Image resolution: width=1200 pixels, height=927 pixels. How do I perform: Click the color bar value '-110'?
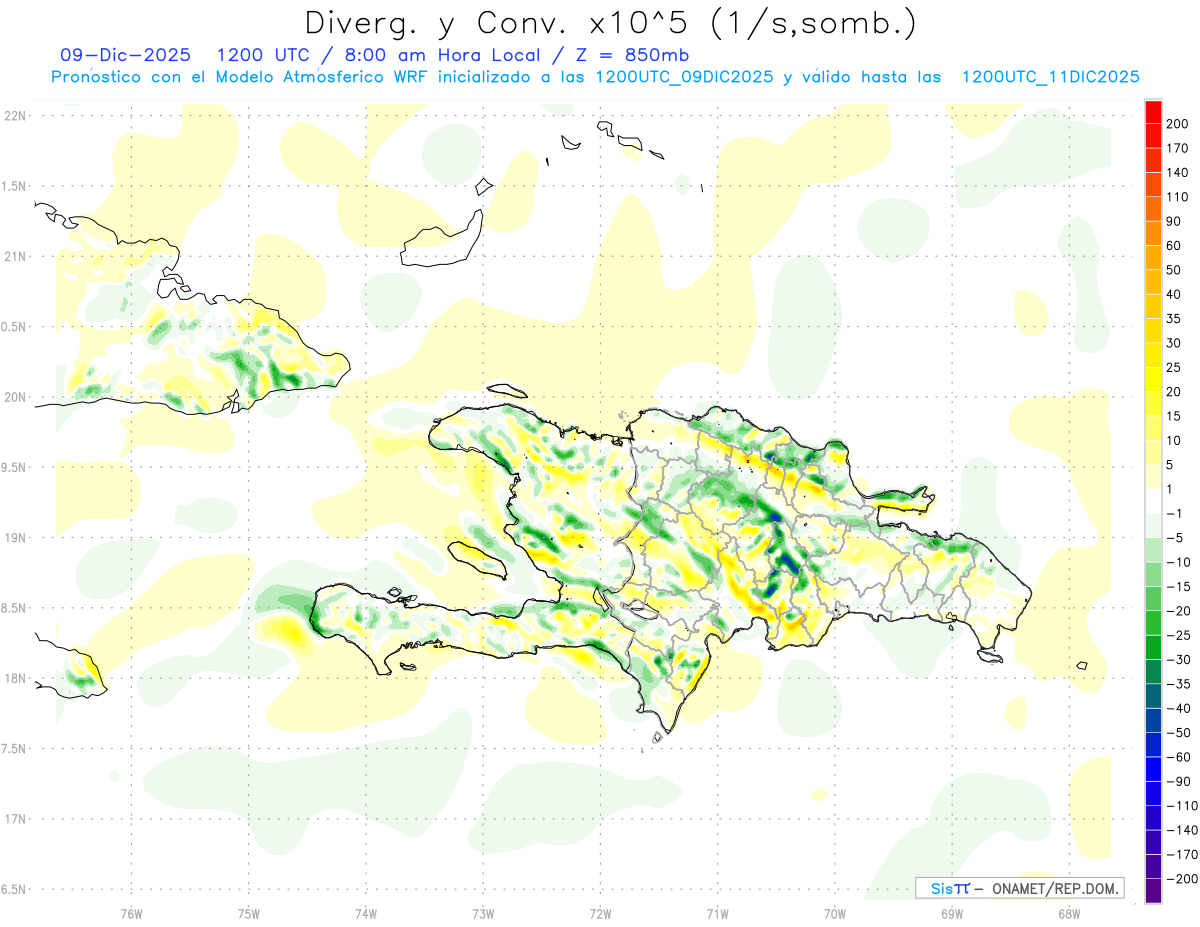tap(1184, 806)
